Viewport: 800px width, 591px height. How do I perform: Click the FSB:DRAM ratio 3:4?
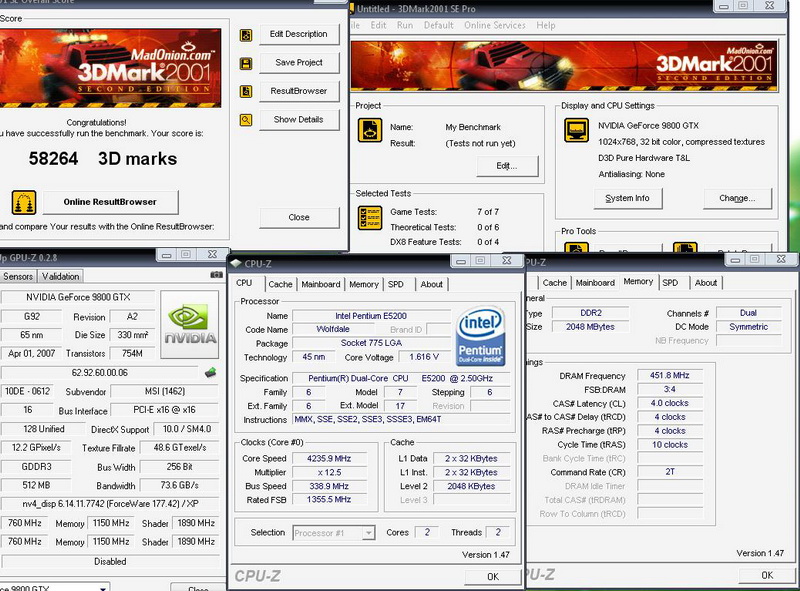(669, 389)
